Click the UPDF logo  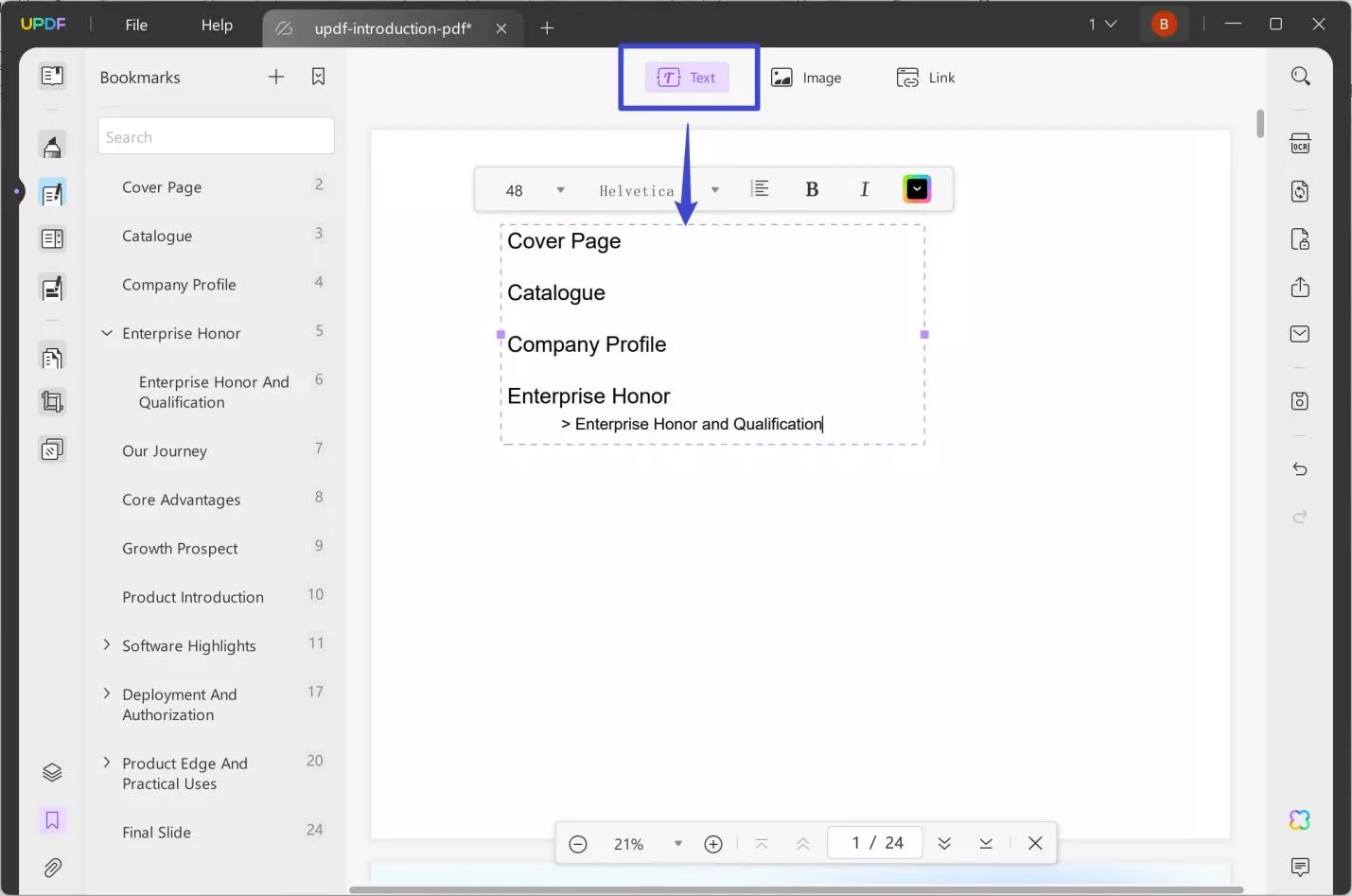point(44,24)
